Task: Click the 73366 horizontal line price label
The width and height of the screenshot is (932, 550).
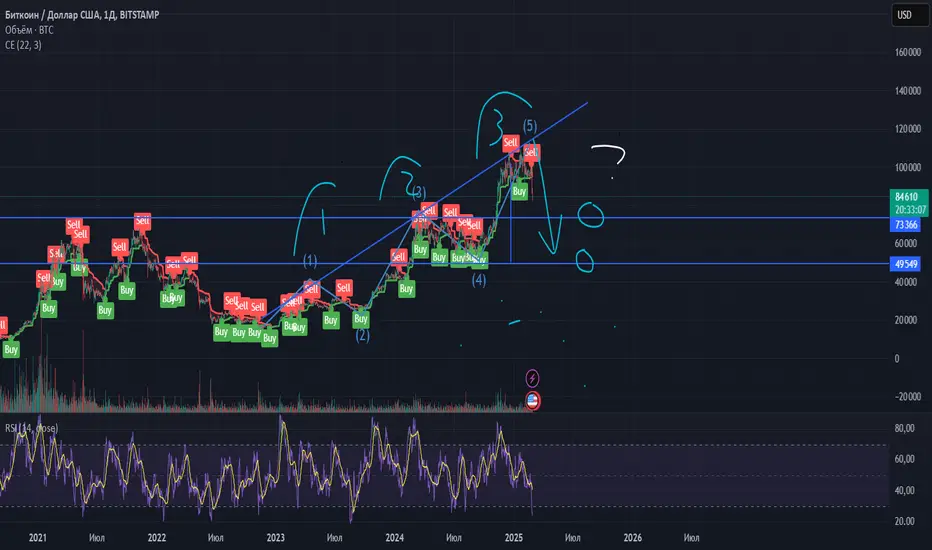Action: [x=906, y=224]
